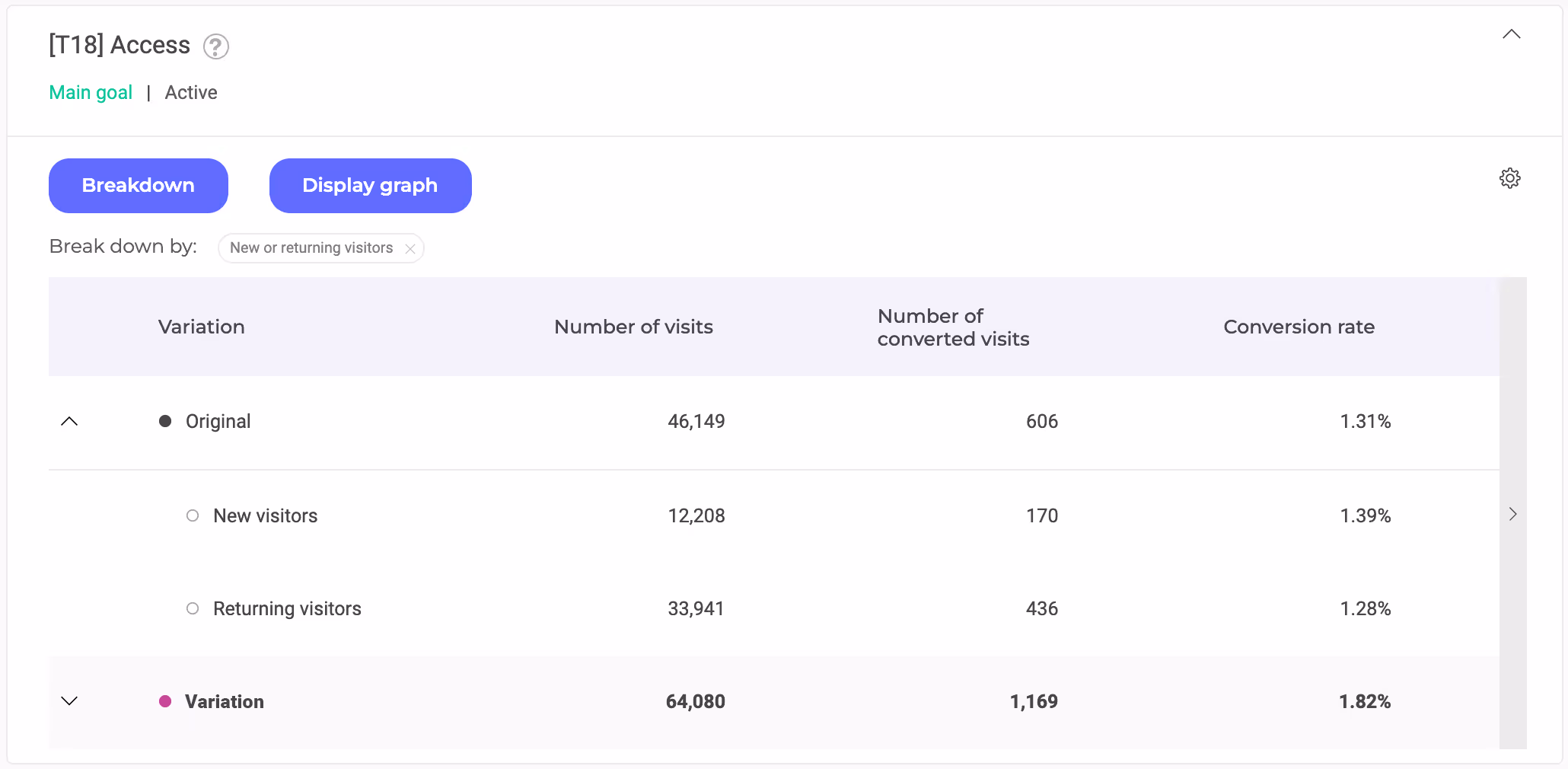Open the widget settings gear
This screenshot has width=1568, height=769.
(x=1510, y=178)
